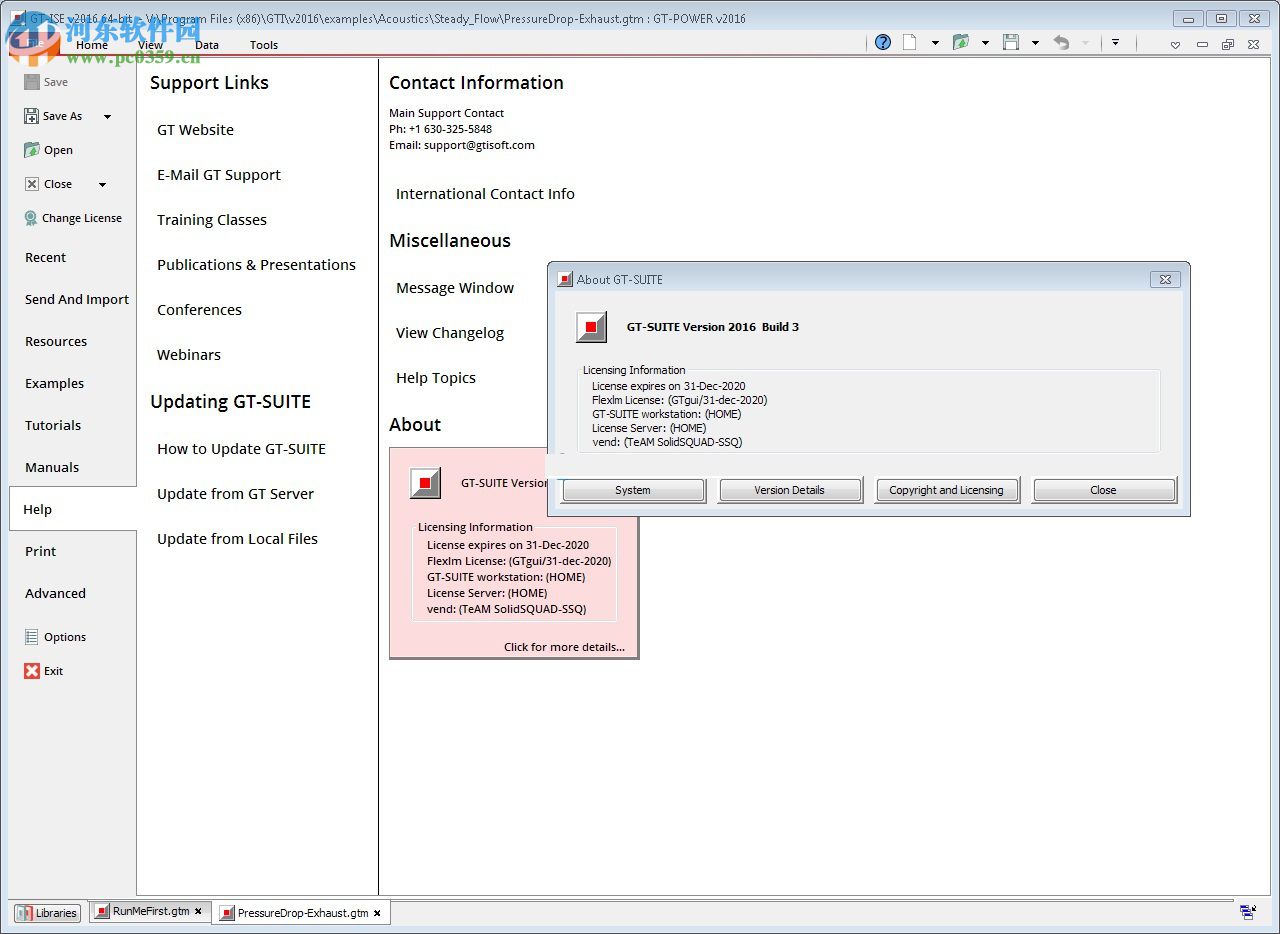Select Examples in the sidebar
The image size is (1280, 934).
[55, 383]
